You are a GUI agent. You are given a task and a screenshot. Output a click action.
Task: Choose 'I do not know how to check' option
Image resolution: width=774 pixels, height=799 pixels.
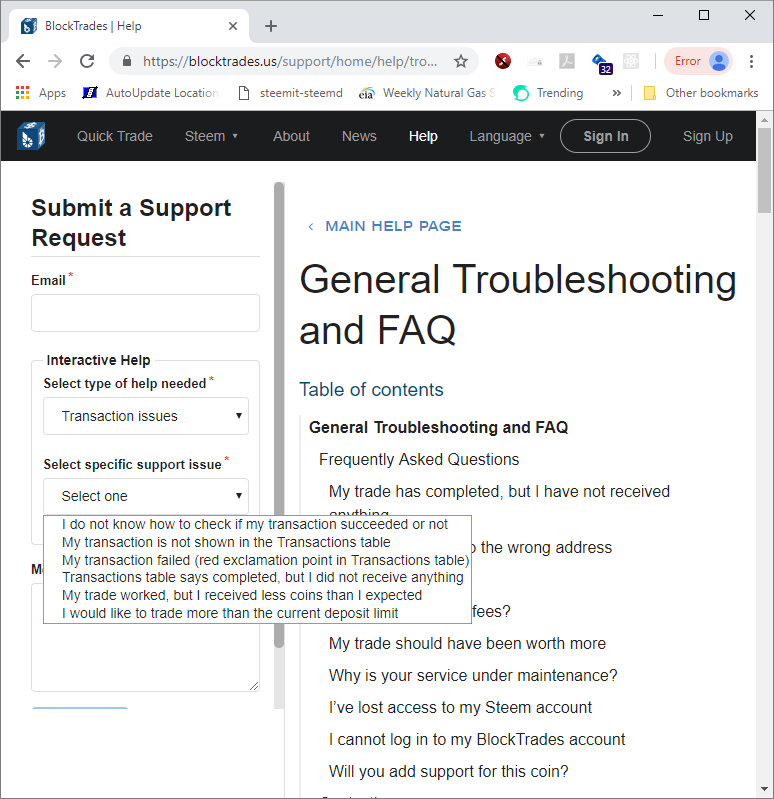[255, 524]
